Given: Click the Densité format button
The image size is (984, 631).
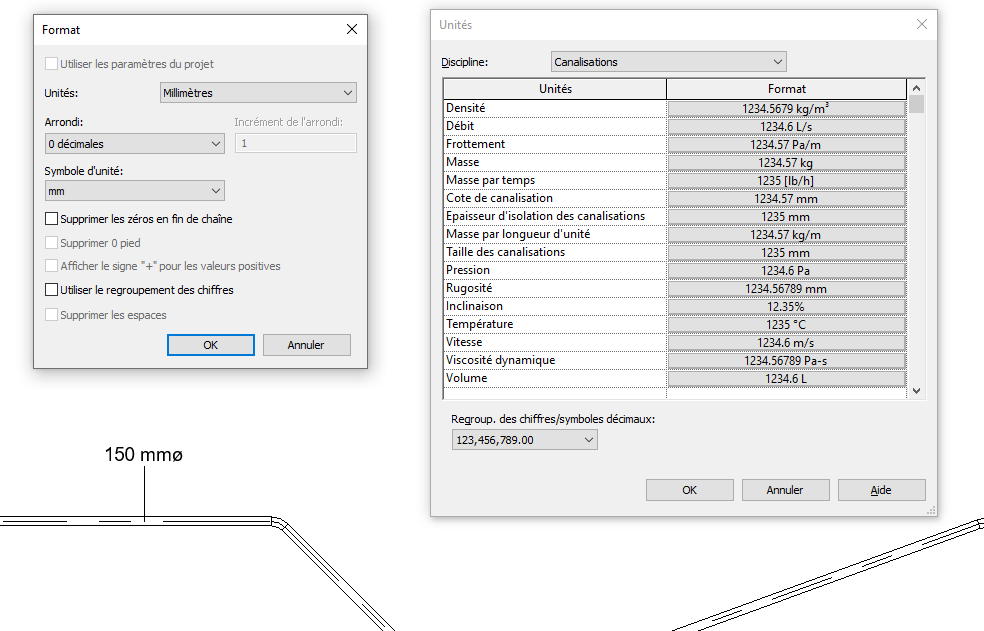Looking at the screenshot, I should point(786,108).
